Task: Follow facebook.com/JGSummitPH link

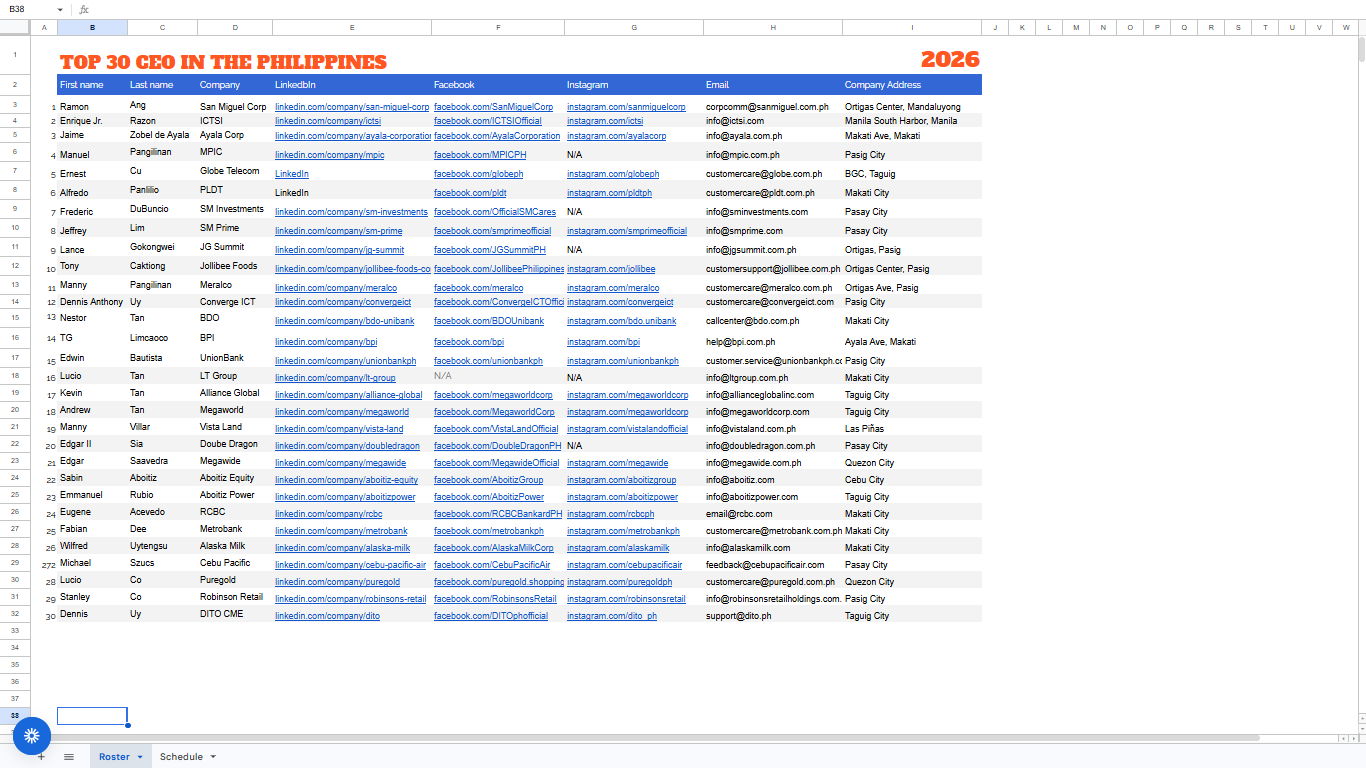Action: [x=490, y=250]
